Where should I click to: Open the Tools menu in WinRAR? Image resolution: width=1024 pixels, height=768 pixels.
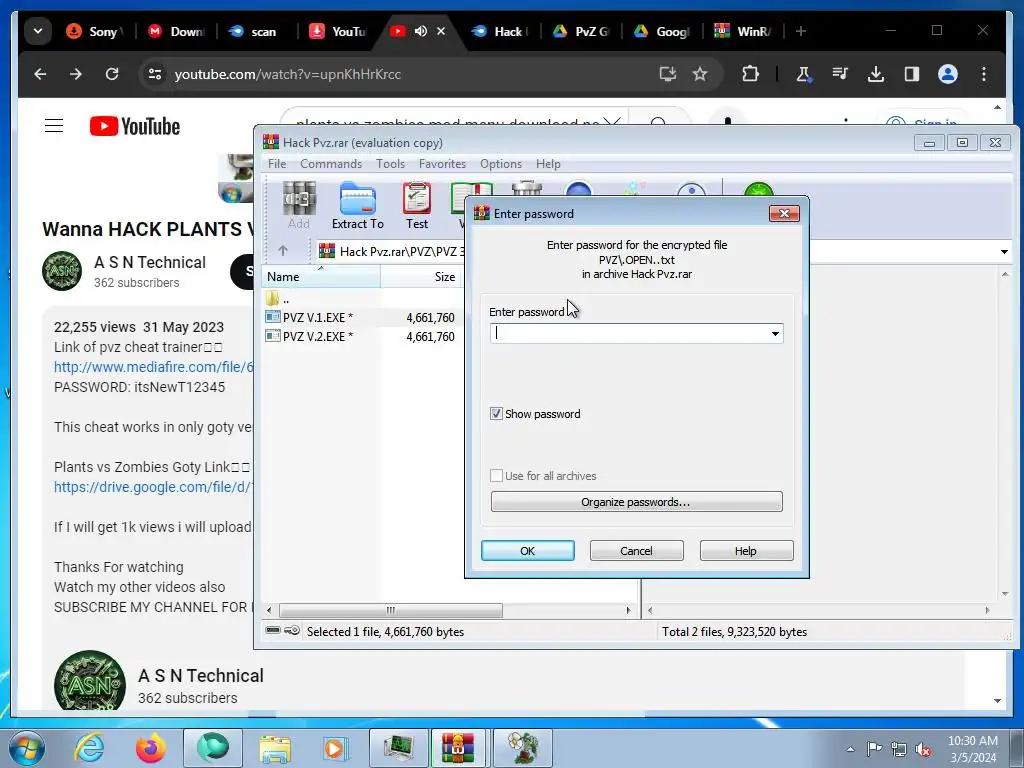tap(391, 164)
